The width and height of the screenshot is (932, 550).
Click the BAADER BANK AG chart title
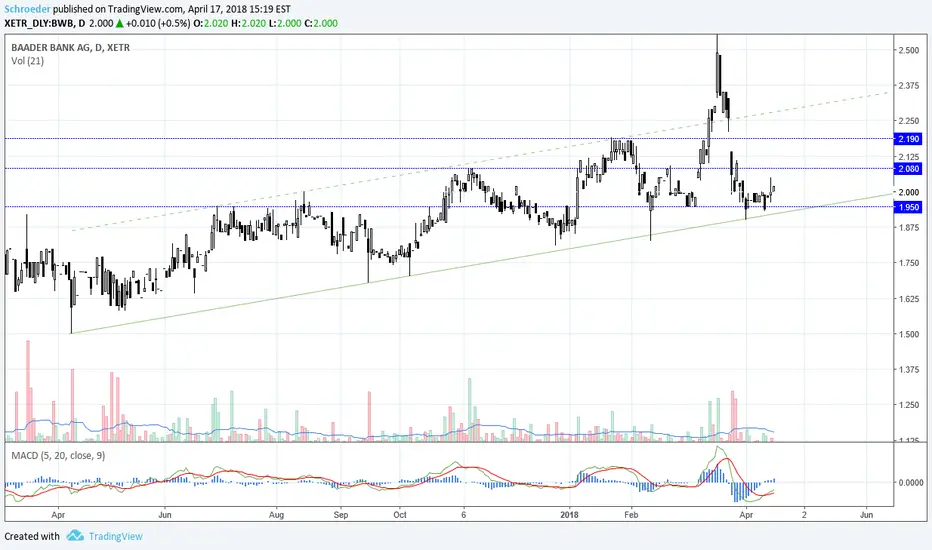click(70, 48)
